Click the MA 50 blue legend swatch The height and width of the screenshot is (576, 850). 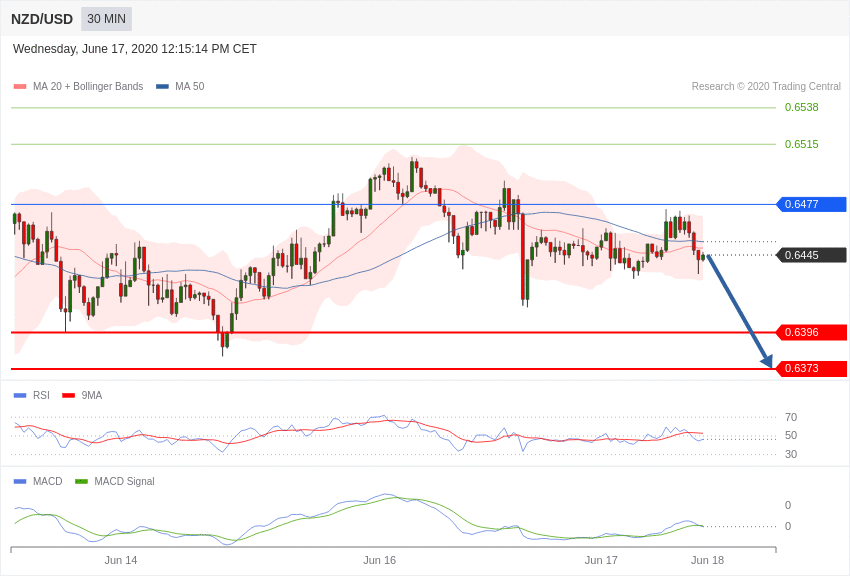tap(162, 87)
